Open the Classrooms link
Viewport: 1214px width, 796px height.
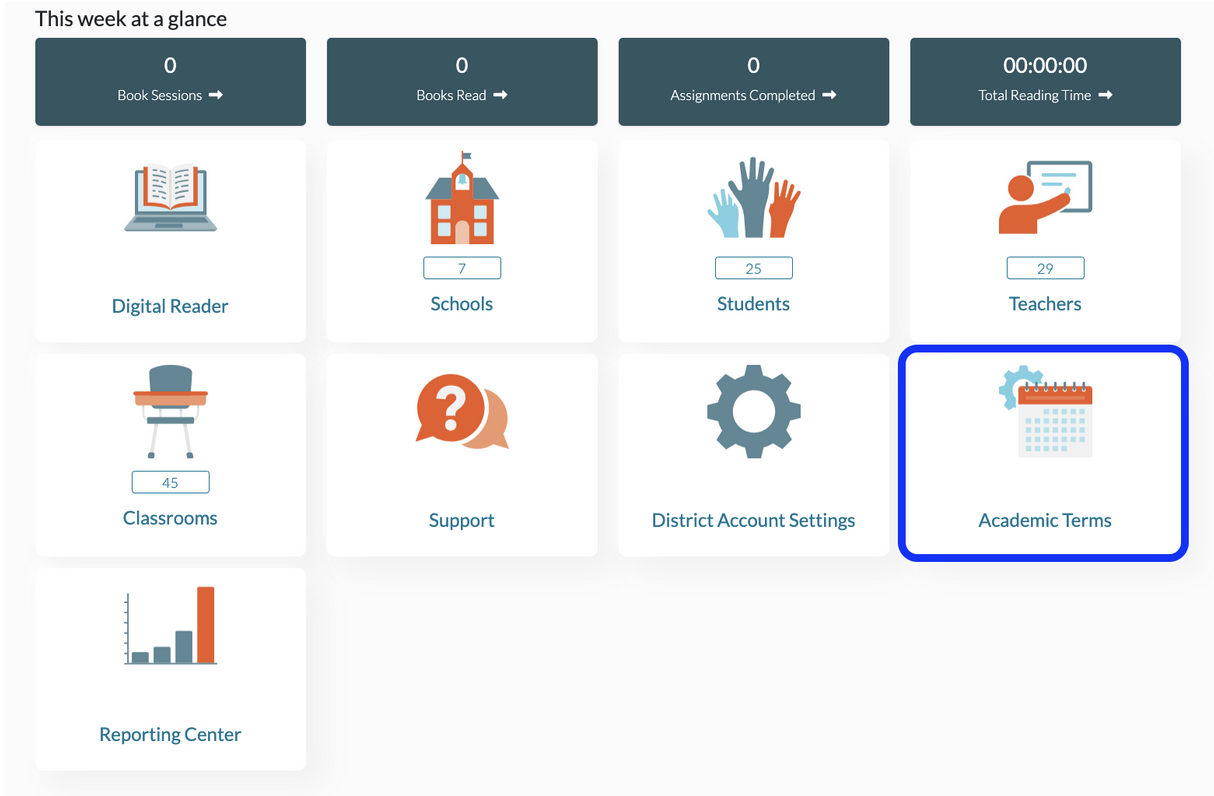tap(170, 518)
